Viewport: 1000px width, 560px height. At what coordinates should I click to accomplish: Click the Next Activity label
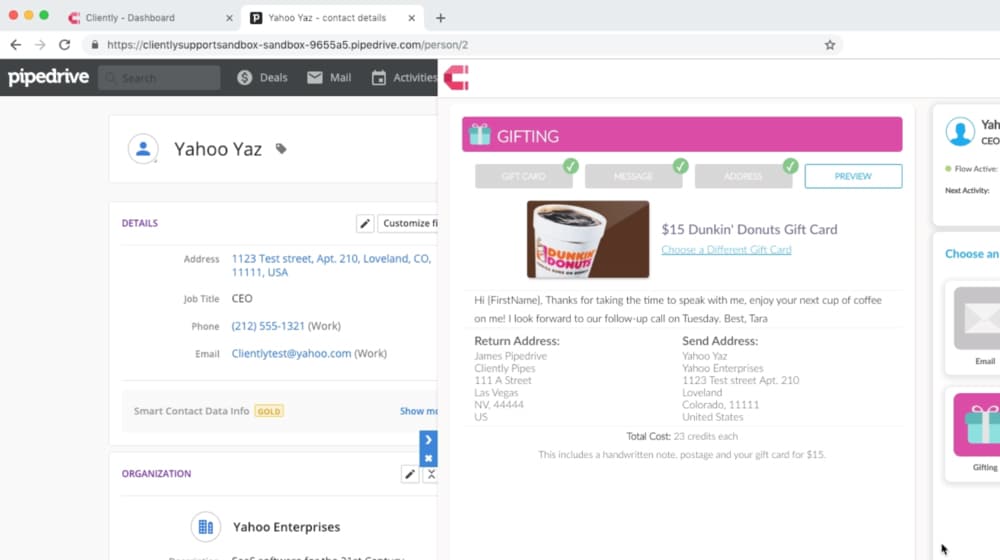967,191
